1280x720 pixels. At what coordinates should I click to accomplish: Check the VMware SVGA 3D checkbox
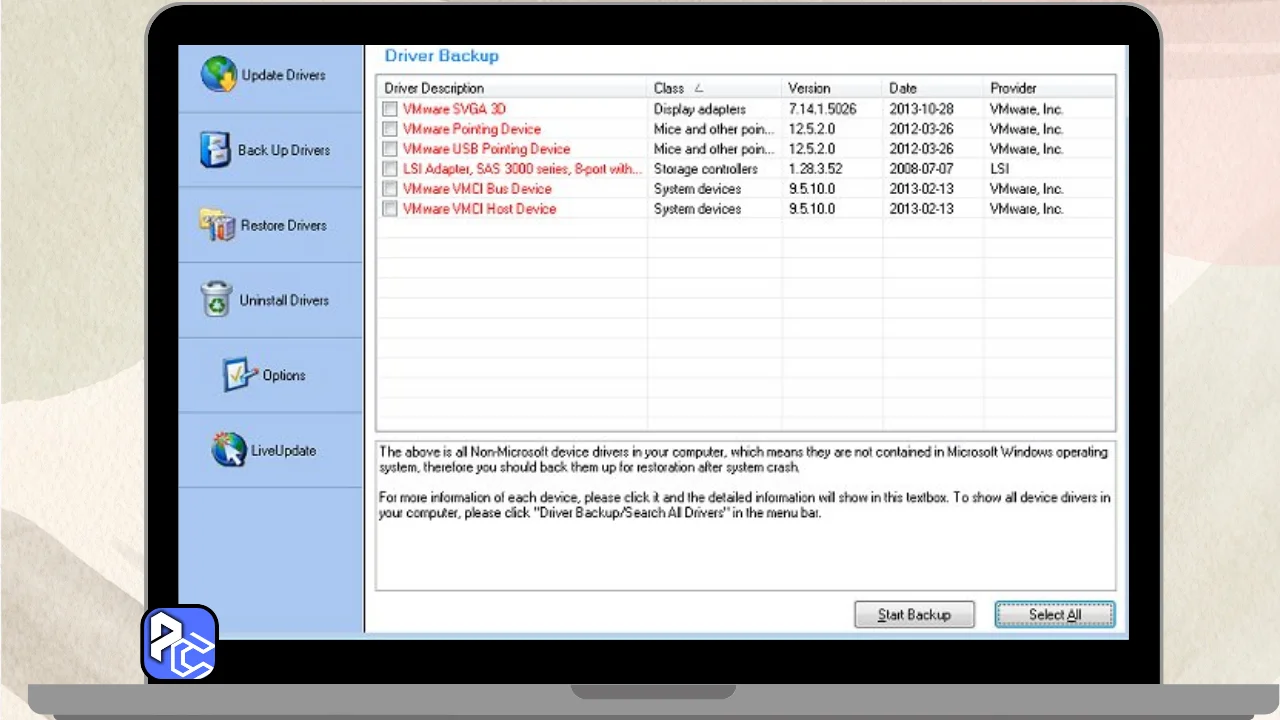coord(390,109)
